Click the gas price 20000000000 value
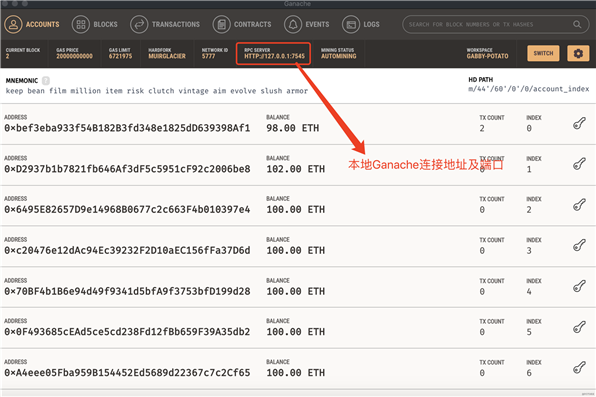 click(x=74, y=56)
